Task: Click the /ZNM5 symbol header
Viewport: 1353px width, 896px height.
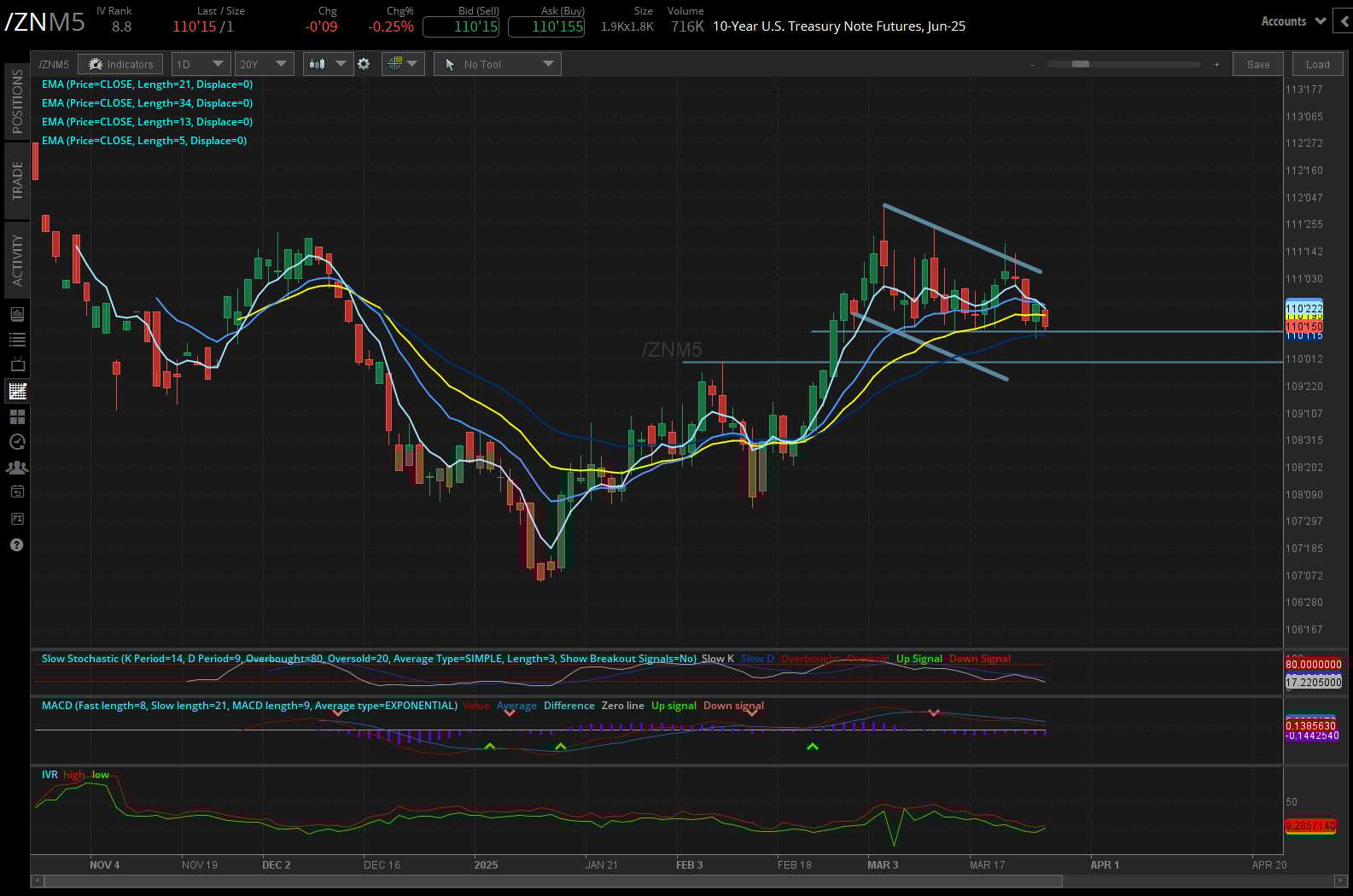Action: 44,22
